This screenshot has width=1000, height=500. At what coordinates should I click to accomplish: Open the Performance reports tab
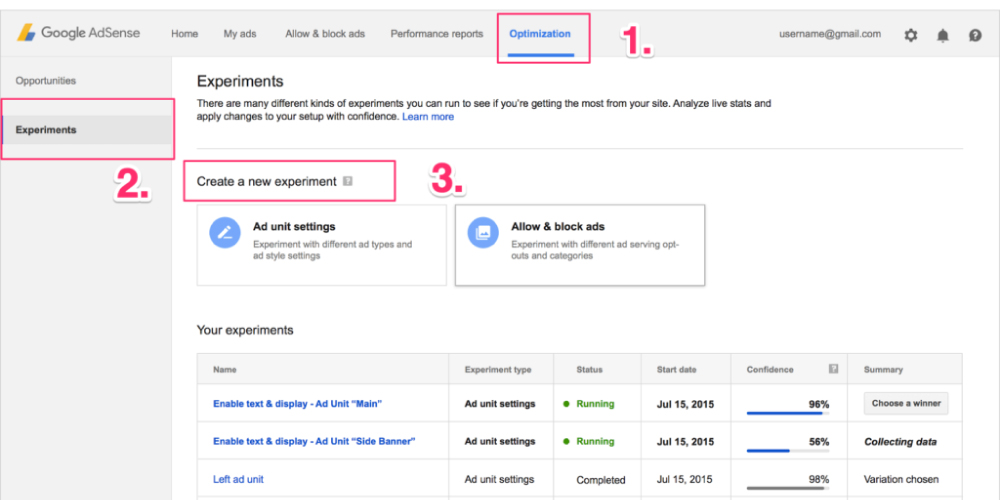436,34
